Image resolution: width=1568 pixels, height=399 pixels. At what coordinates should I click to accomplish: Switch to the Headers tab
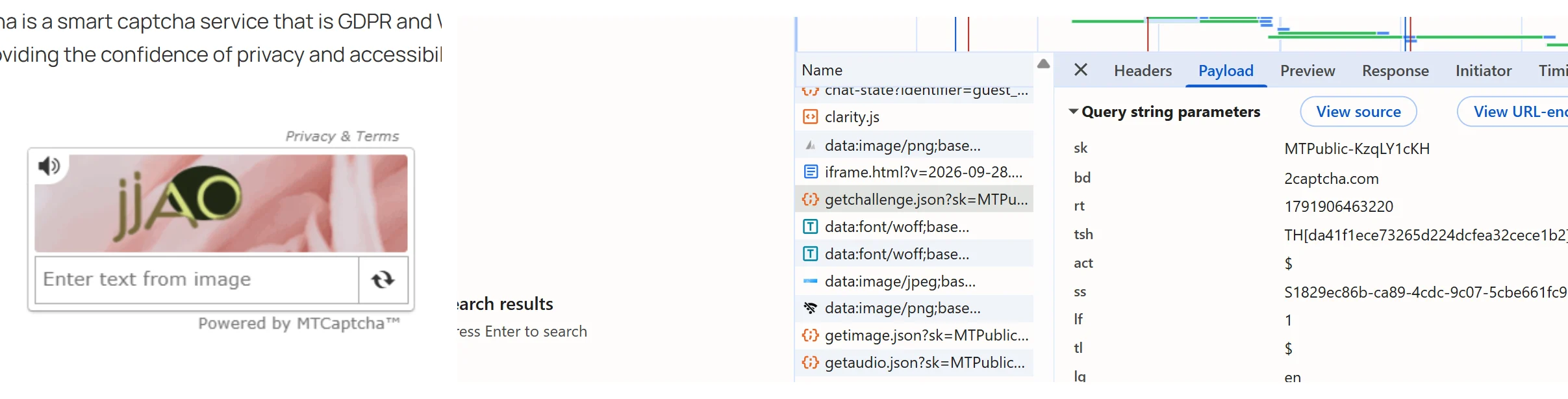pyautogui.click(x=1143, y=71)
